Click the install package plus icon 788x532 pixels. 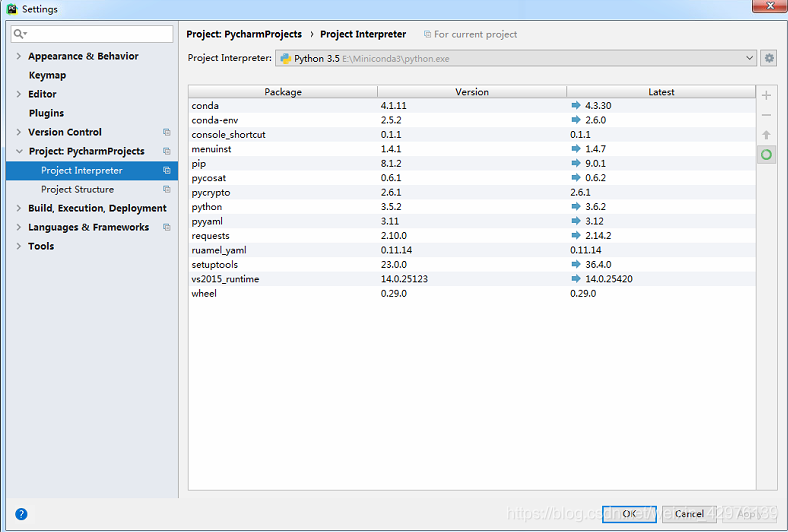coord(766,95)
